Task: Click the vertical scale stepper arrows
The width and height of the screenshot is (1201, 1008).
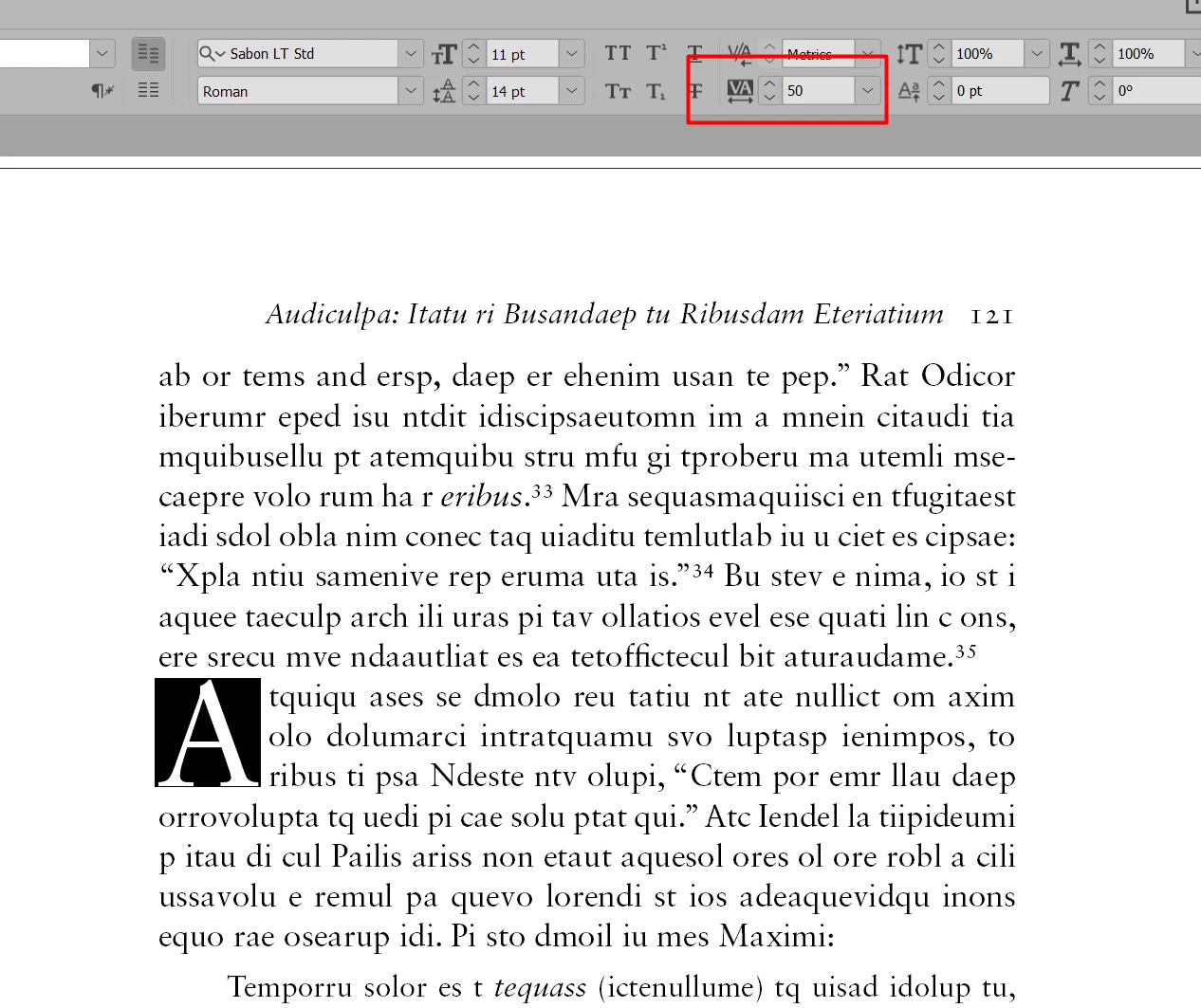Action: pos(938,54)
